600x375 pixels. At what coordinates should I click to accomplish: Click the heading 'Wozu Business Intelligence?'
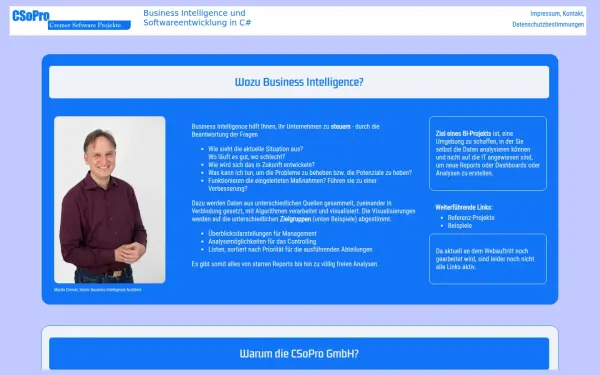299,82
